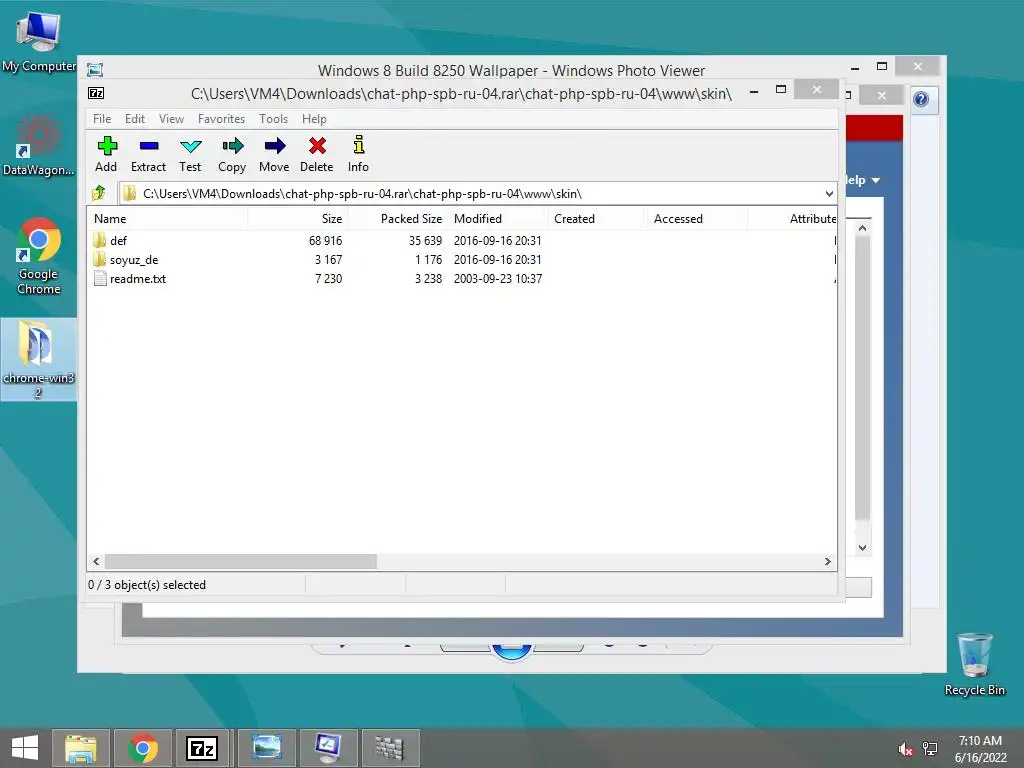
Task: Expand the address path dropdown arrow
Action: [829, 193]
